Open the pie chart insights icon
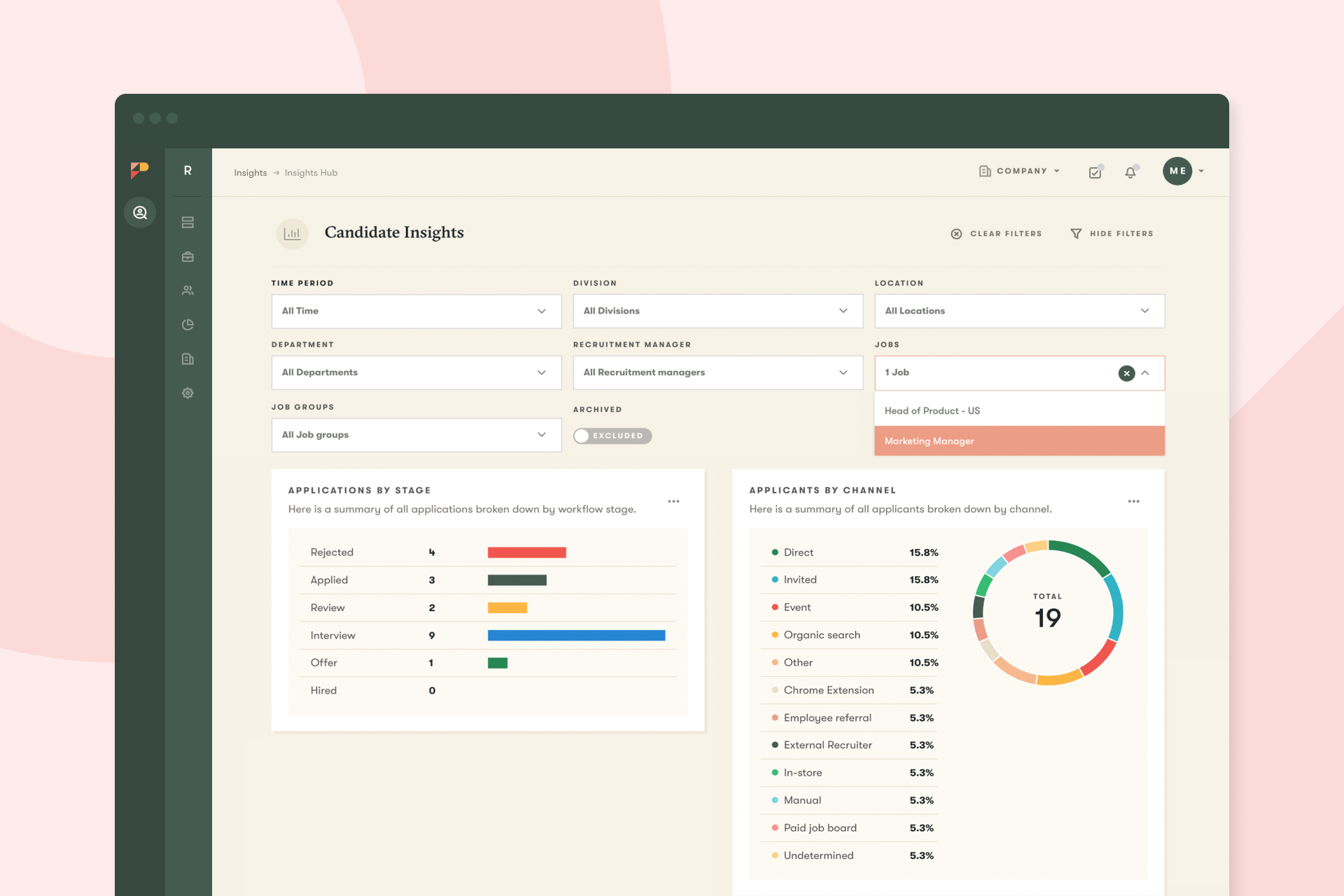Image resolution: width=1344 pixels, height=896 pixels. (x=188, y=325)
